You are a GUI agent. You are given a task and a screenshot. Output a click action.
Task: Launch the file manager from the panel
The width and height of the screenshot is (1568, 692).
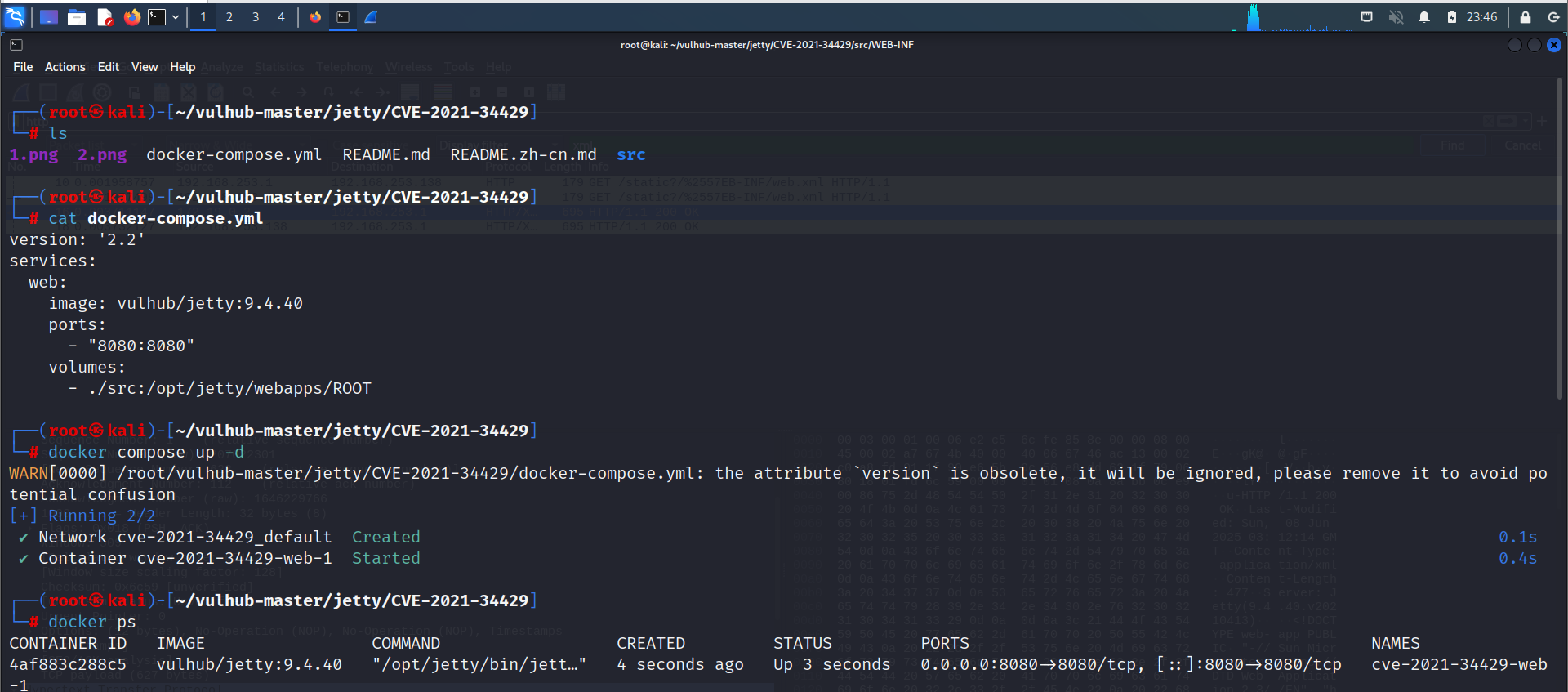point(77,17)
